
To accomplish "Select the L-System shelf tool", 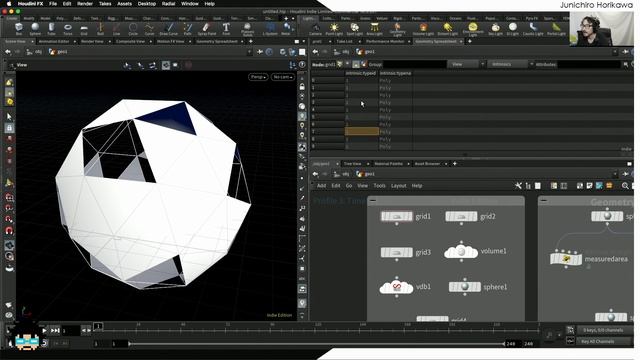I will [x=270, y=28].
